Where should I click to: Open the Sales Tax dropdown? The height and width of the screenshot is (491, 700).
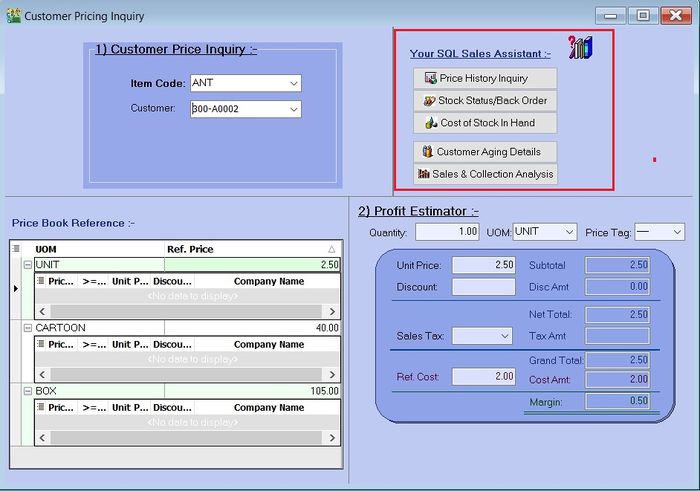(504, 337)
